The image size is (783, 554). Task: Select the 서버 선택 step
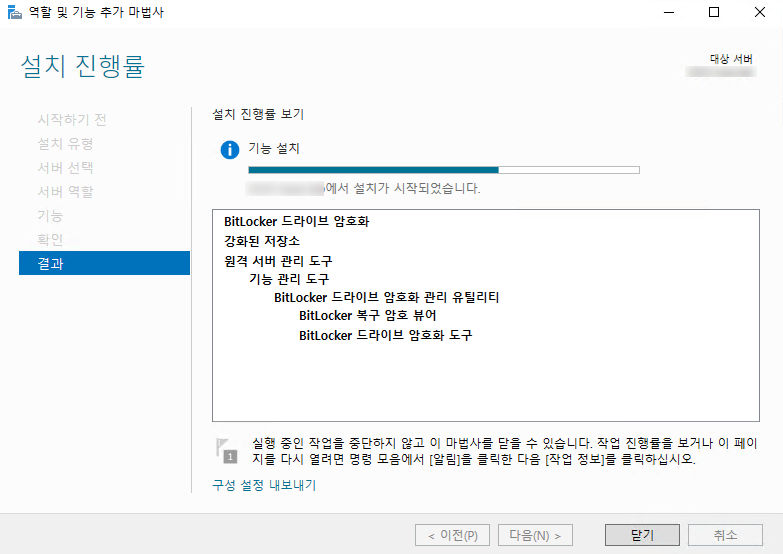pos(65,167)
